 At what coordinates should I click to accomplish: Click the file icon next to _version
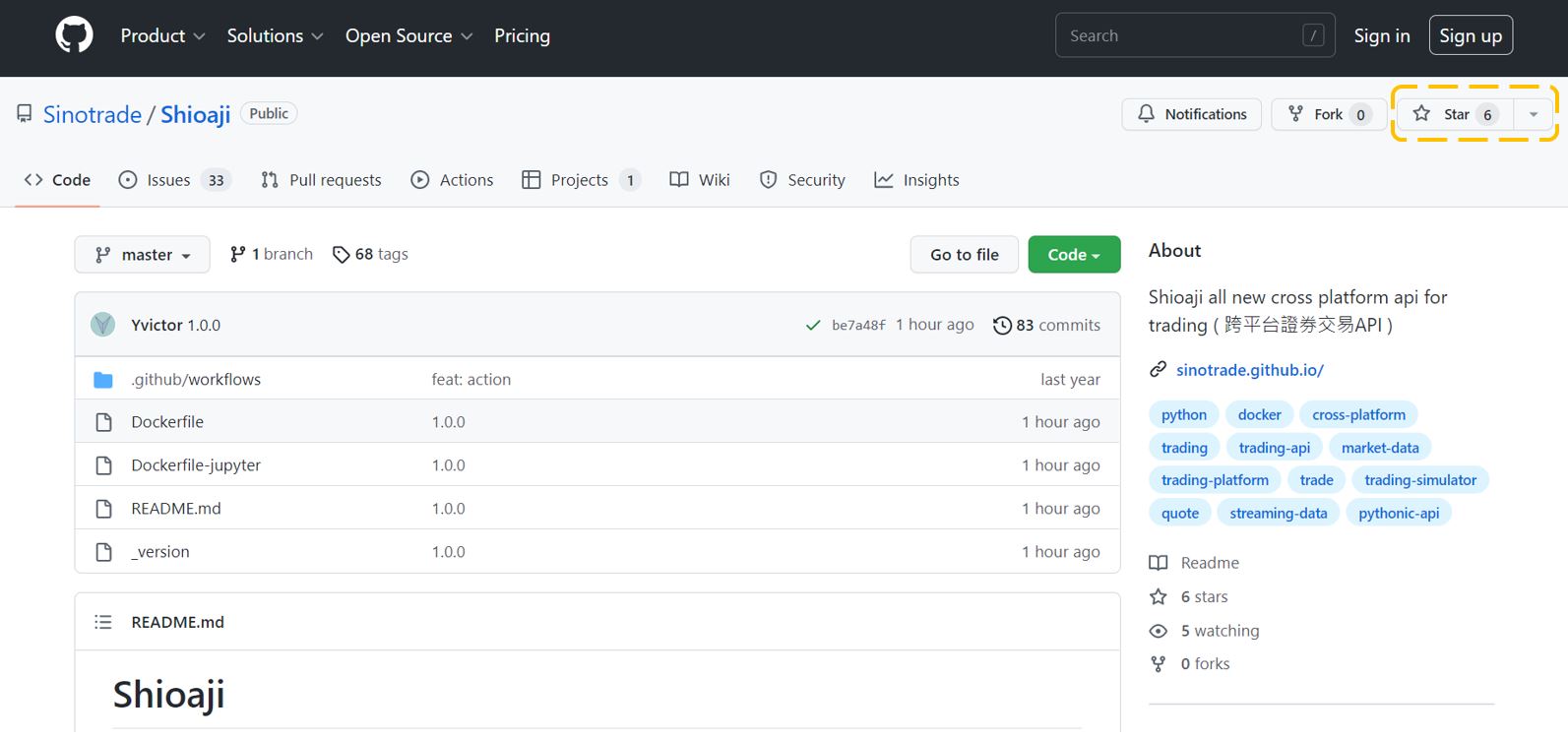pyautogui.click(x=103, y=552)
